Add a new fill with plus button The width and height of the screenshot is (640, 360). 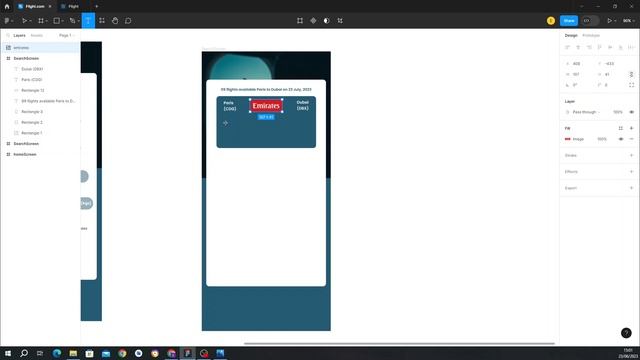coord(631,128)
